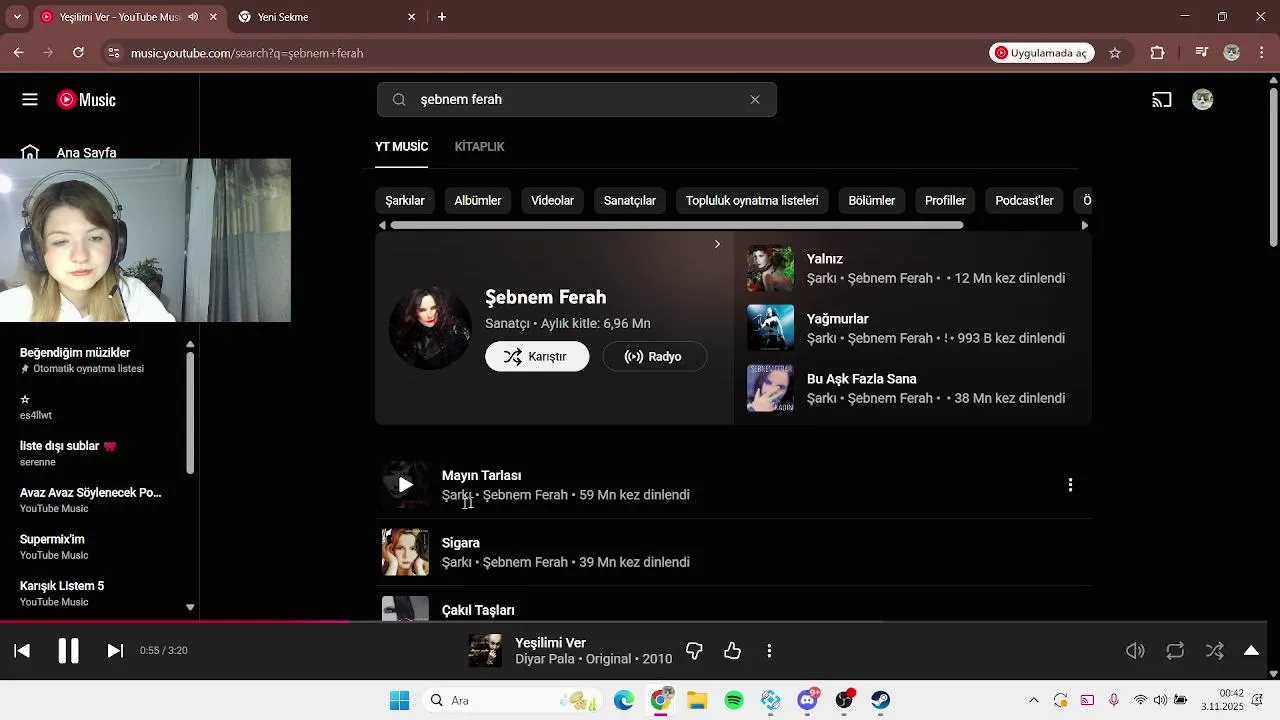Go to Ana Sayfa in sidebar
The height and width of the screenshot is (720, 1280).
click(x=86, y=153)
